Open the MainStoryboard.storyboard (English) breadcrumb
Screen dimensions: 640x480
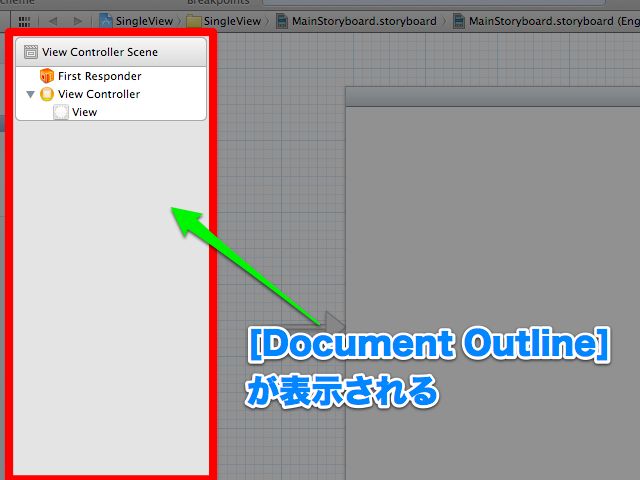tap(546, 21)
